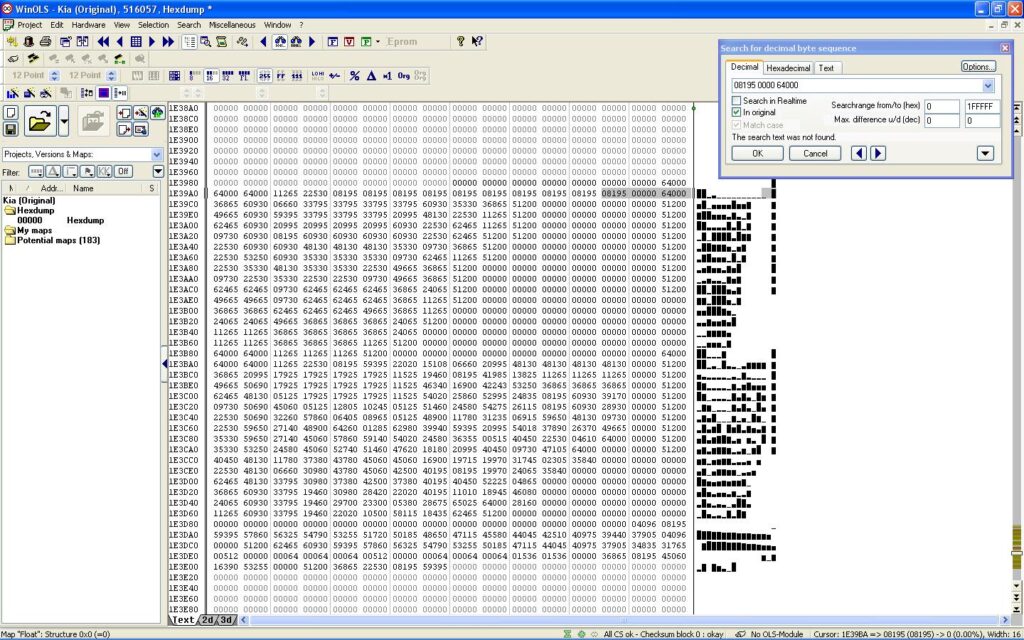The image size is (1024, 640).
Task: Switch to the Hexadecimal search tab
Action: point(788,68)
